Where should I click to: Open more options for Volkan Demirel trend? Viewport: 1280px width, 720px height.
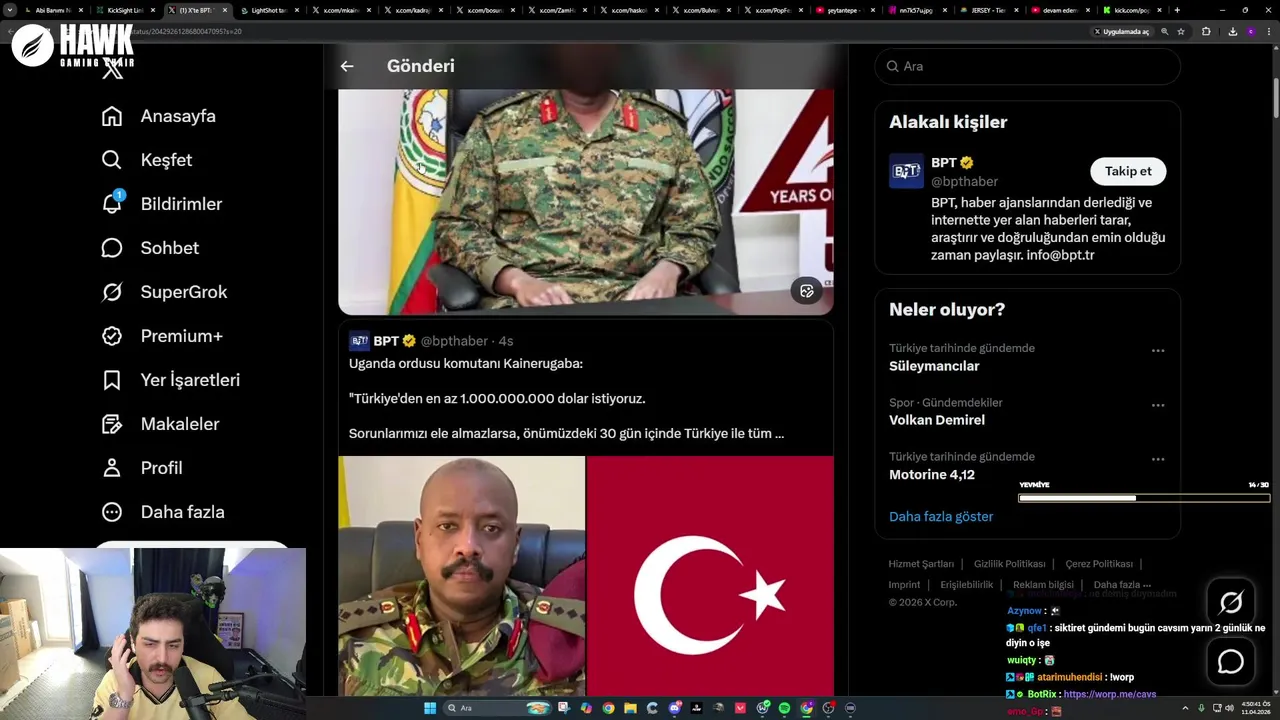(x=1158, y=405)
